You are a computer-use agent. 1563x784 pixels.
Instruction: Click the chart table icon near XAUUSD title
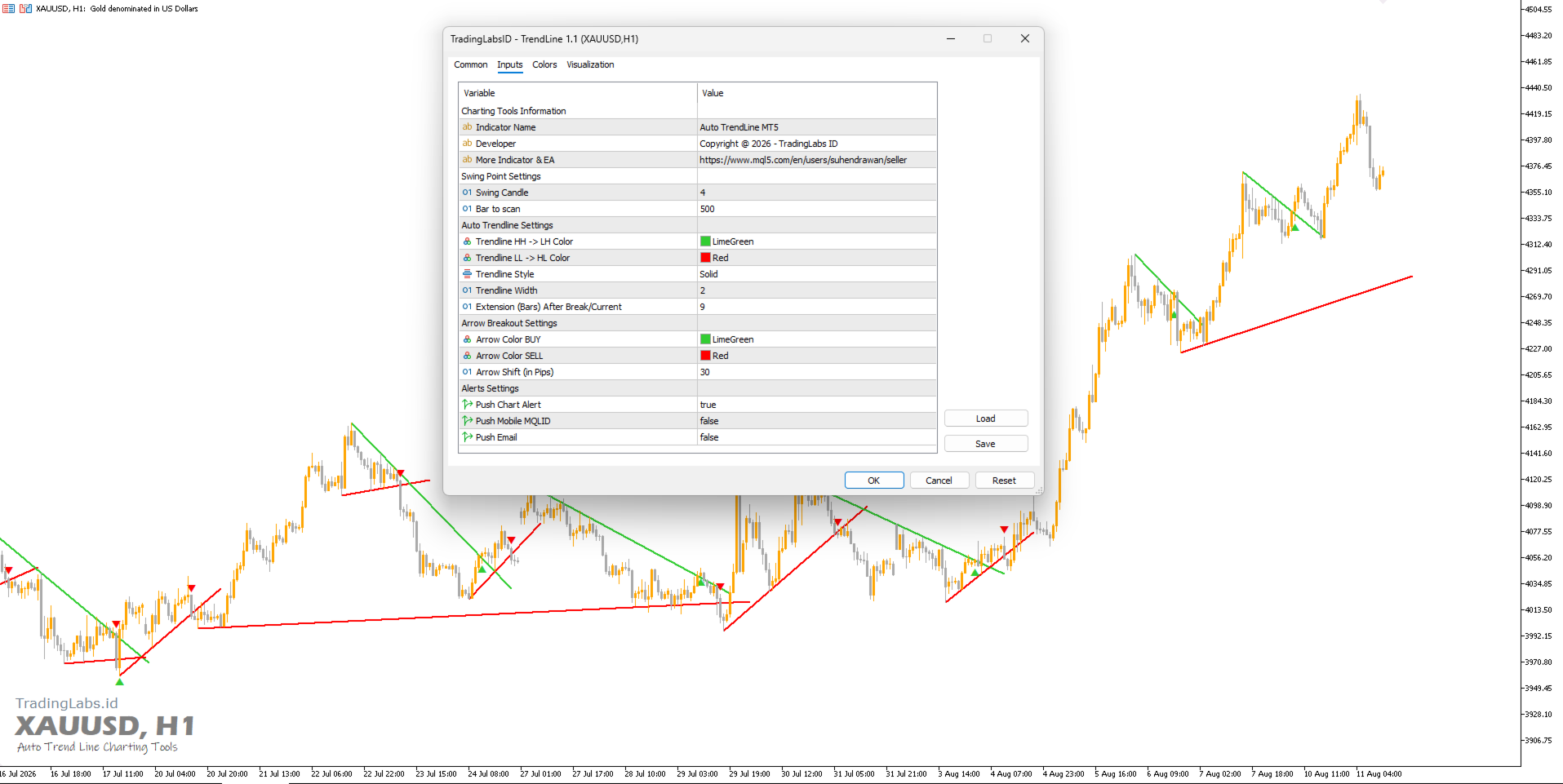tap(8, 8)
